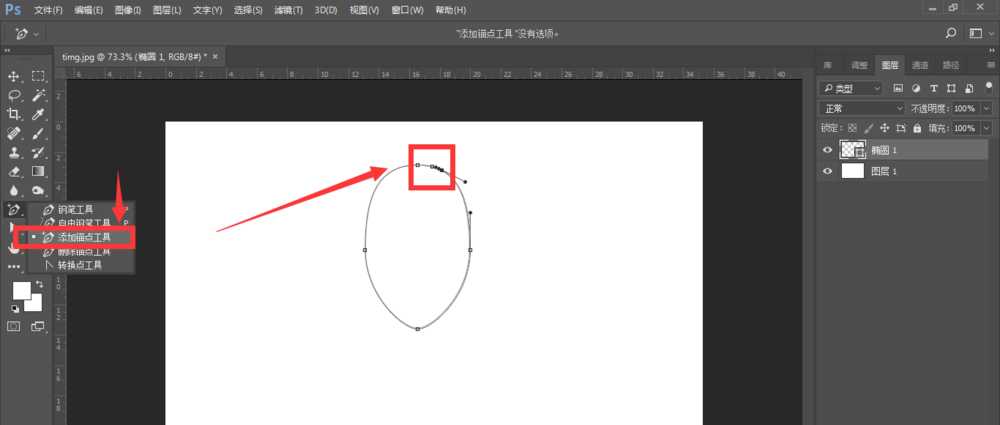
Task: Select the Gradient tool
Action: point(38,171)
